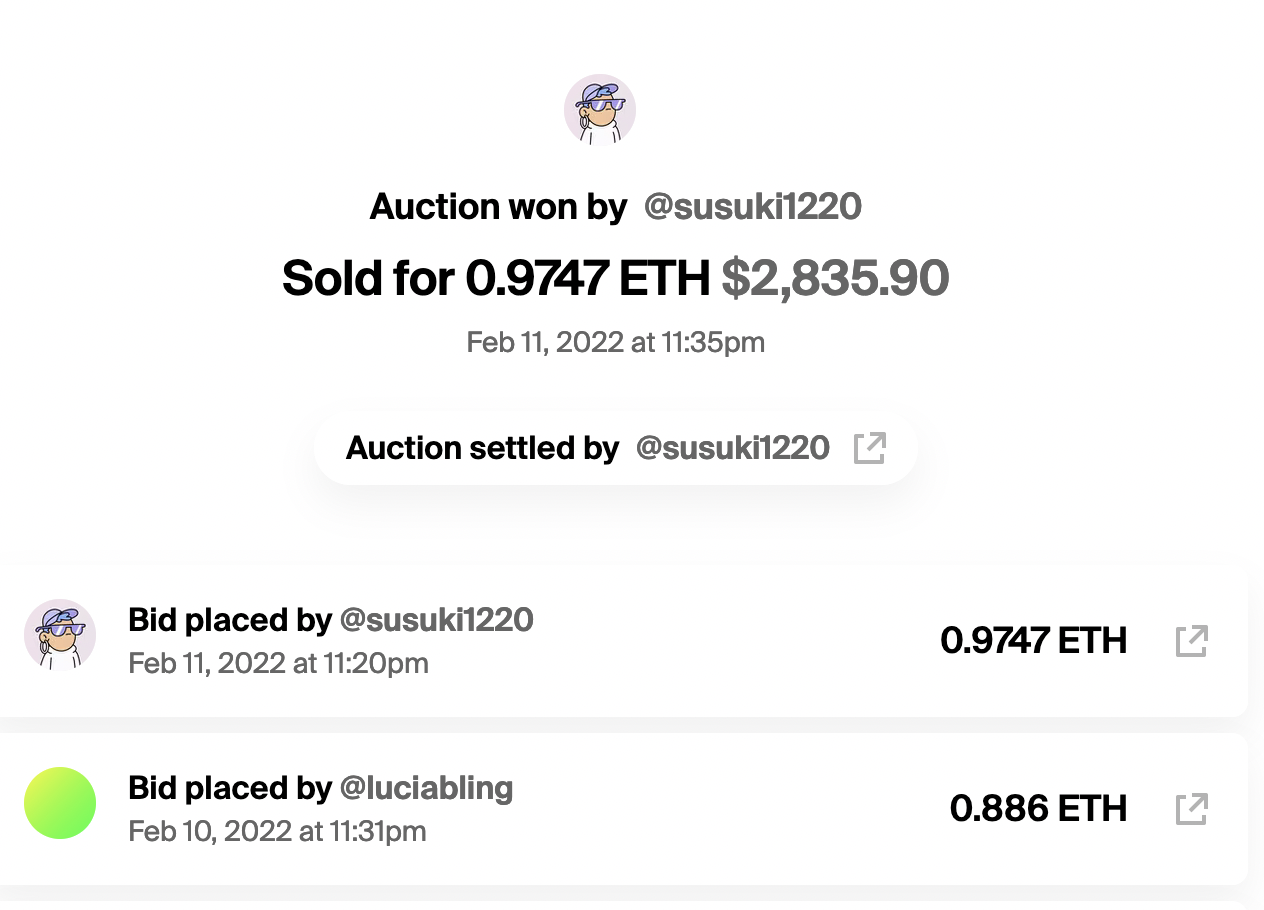Open transaction link icon for 0.9747 ETH bid
1264x910 pixels.
pos(1191,641)
